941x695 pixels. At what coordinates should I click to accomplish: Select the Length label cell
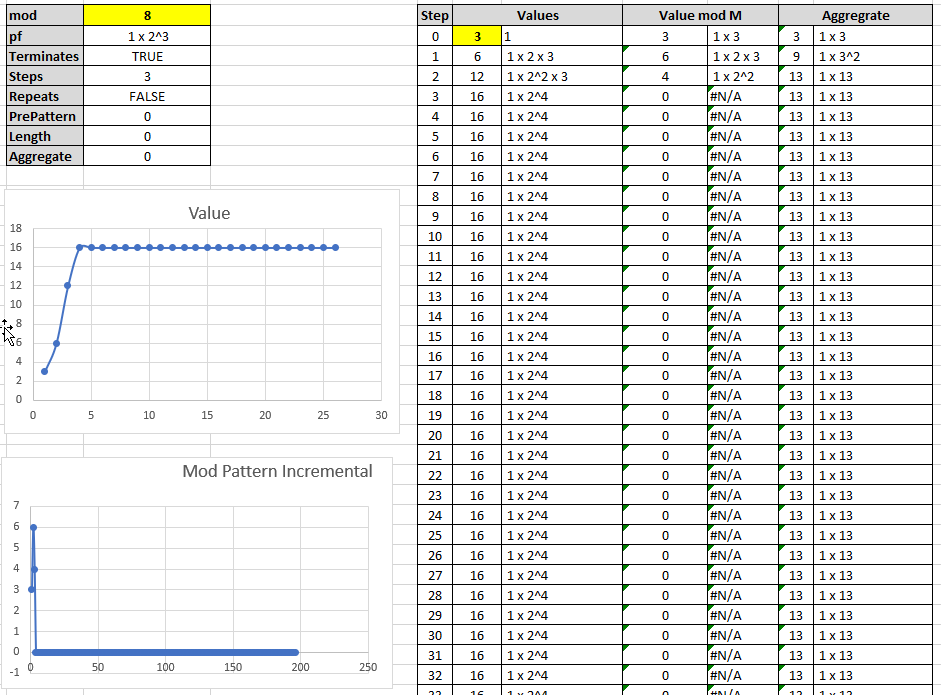pyautogui.click(x=44, y=136)
